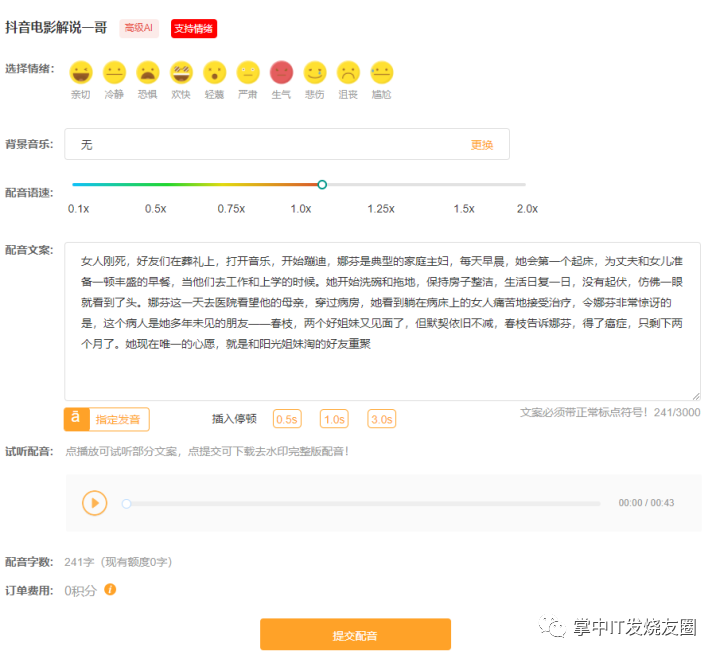The width and height of the screenshot is (720, 659).
Task: Click the 00:00 / 00:43 time display
Action: click(x=646, y=503)
